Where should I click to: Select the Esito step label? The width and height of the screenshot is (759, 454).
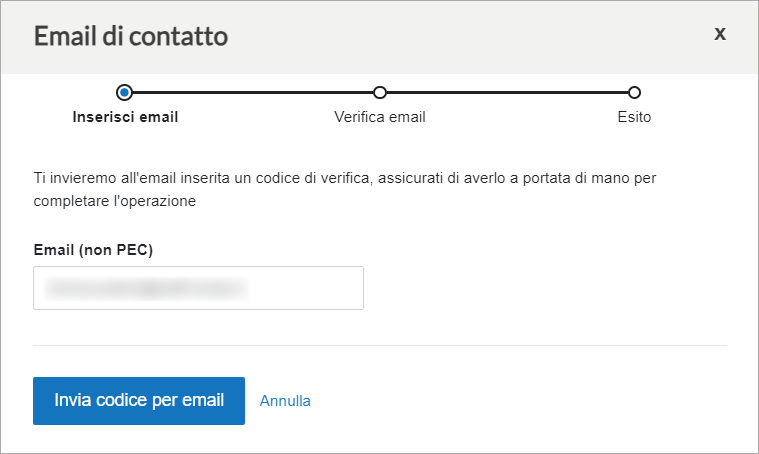(634, 117)
